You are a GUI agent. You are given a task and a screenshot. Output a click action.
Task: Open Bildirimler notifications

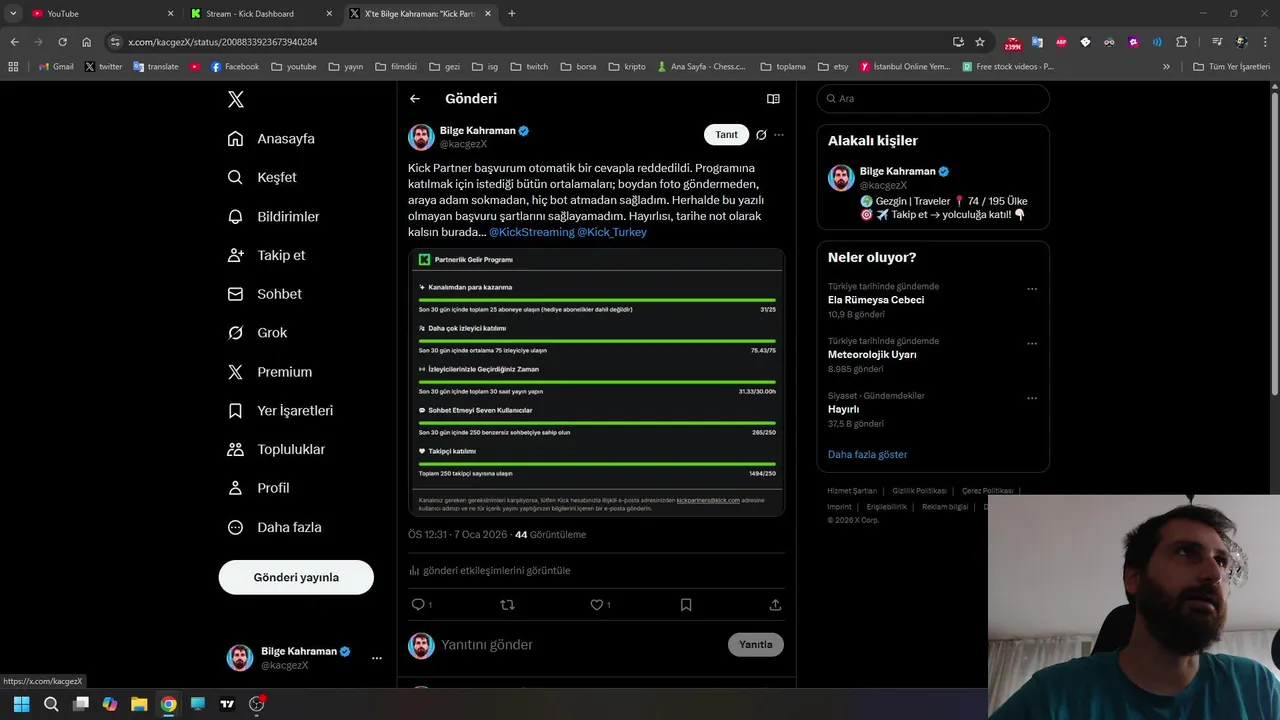click(x=273, y=216)
